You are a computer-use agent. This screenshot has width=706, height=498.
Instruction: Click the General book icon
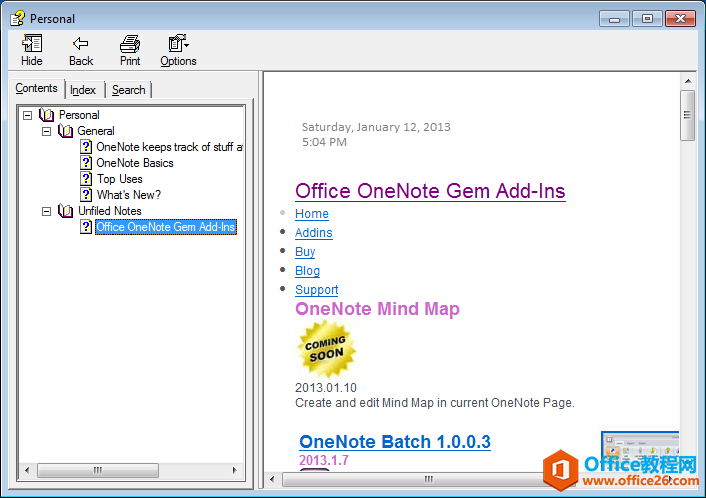[65, 131]
